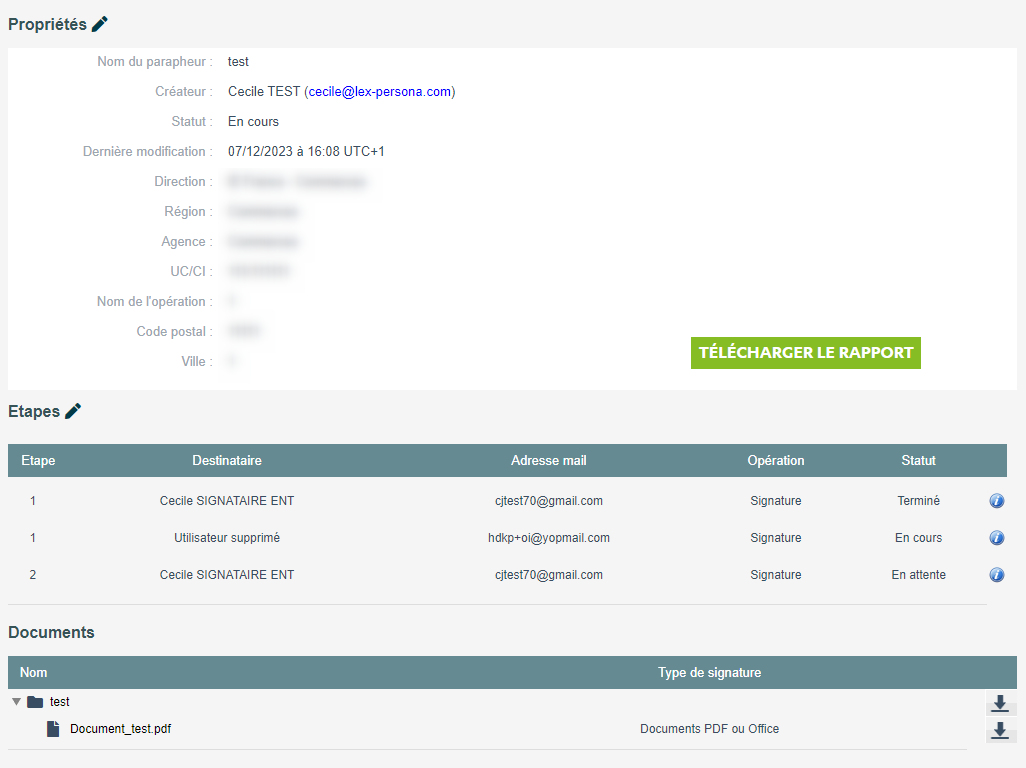Open info for the En cours step

(996, 538)
